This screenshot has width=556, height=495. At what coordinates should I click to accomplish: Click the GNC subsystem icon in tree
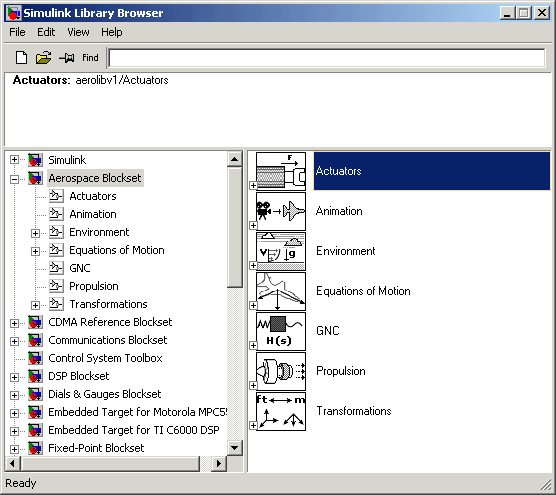pyautogui.click(x=56, y=268)
